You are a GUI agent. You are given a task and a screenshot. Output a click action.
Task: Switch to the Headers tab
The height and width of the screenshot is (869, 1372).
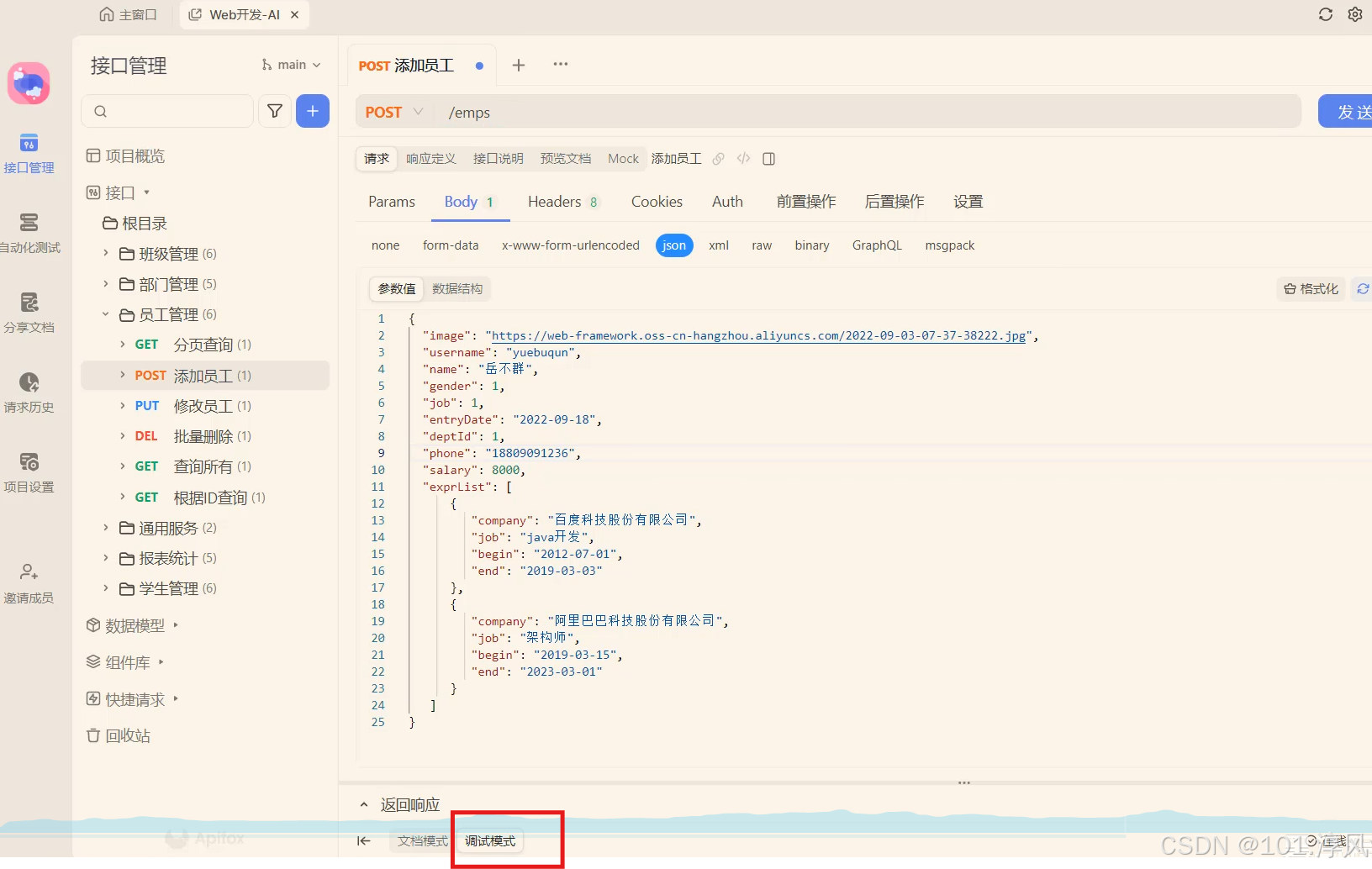[554, 202]
